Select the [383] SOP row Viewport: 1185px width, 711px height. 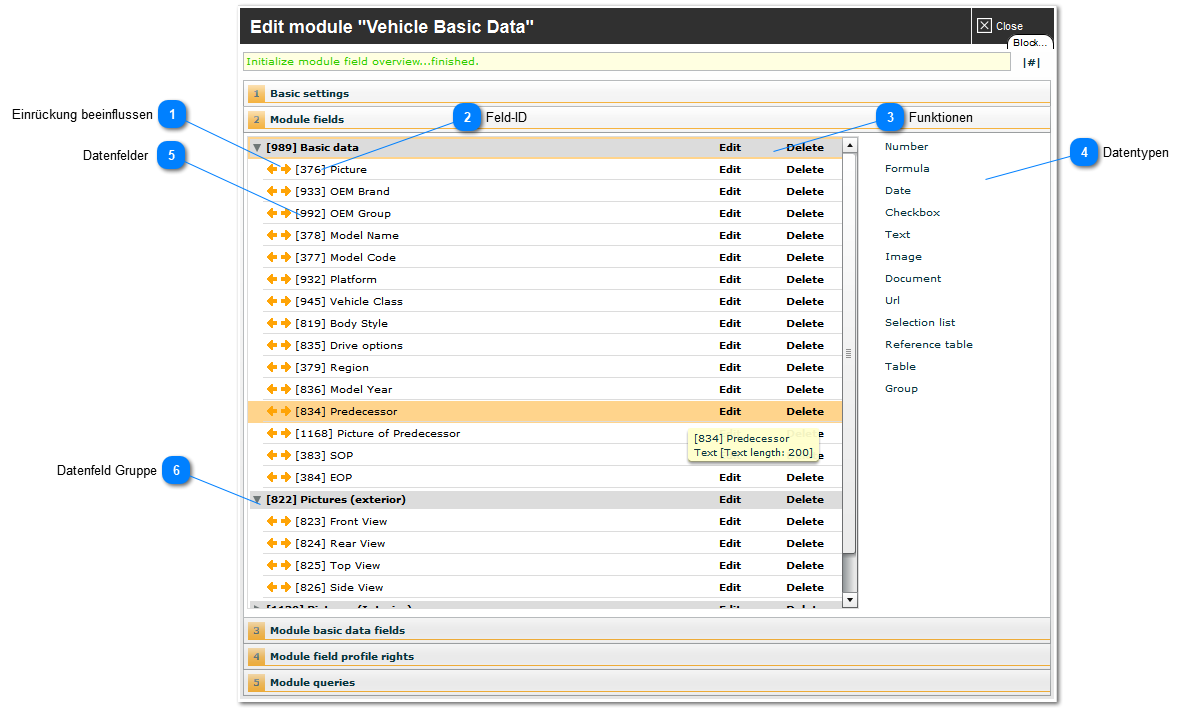coord(545,455)
